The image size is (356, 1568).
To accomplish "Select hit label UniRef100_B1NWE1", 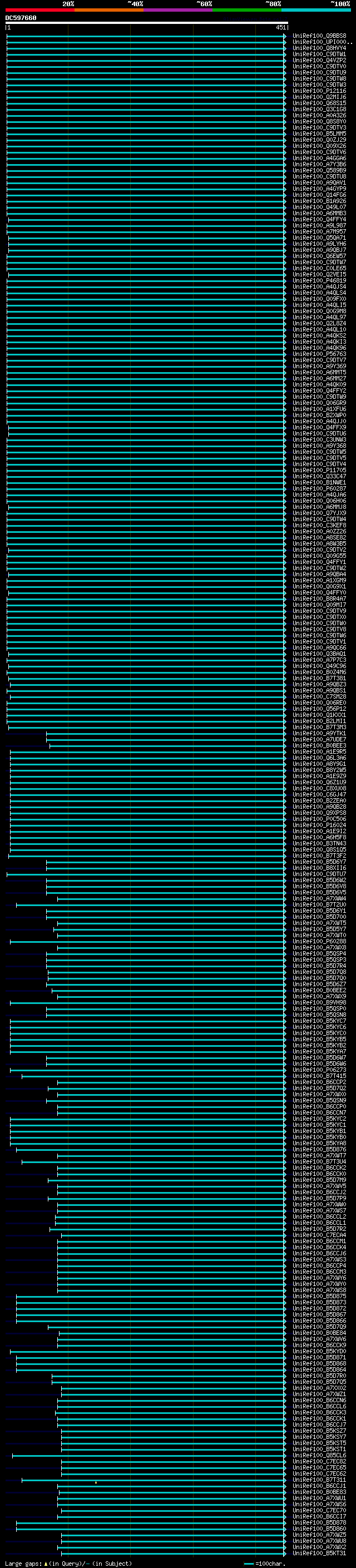I will (x=319, y=483).
